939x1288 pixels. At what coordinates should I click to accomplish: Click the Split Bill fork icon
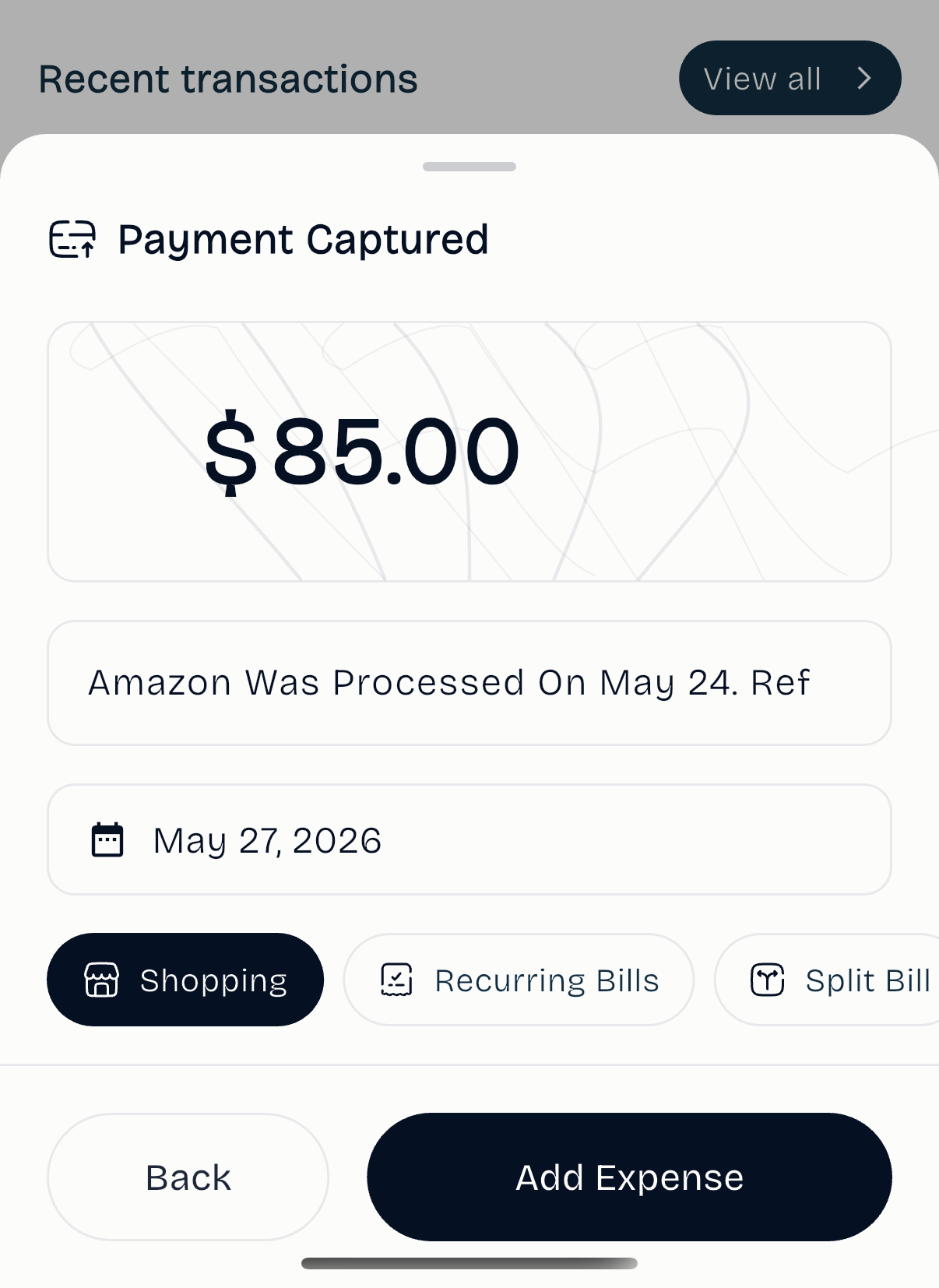(767, 980)
